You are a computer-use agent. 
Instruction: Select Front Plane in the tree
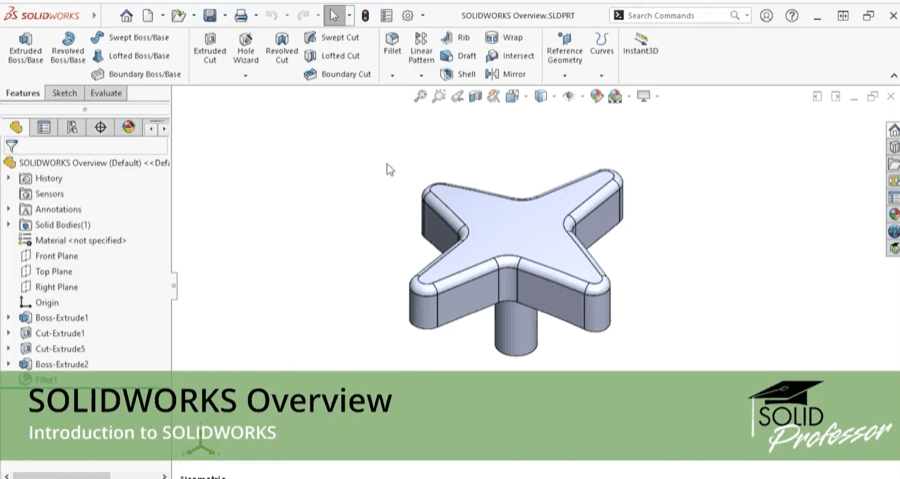(49, 256)
